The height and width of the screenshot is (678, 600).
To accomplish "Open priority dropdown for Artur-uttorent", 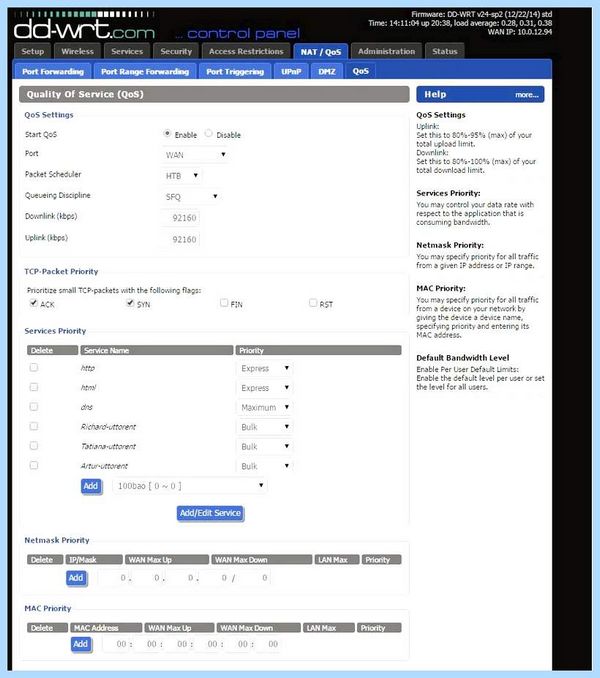I will point(265,466).
